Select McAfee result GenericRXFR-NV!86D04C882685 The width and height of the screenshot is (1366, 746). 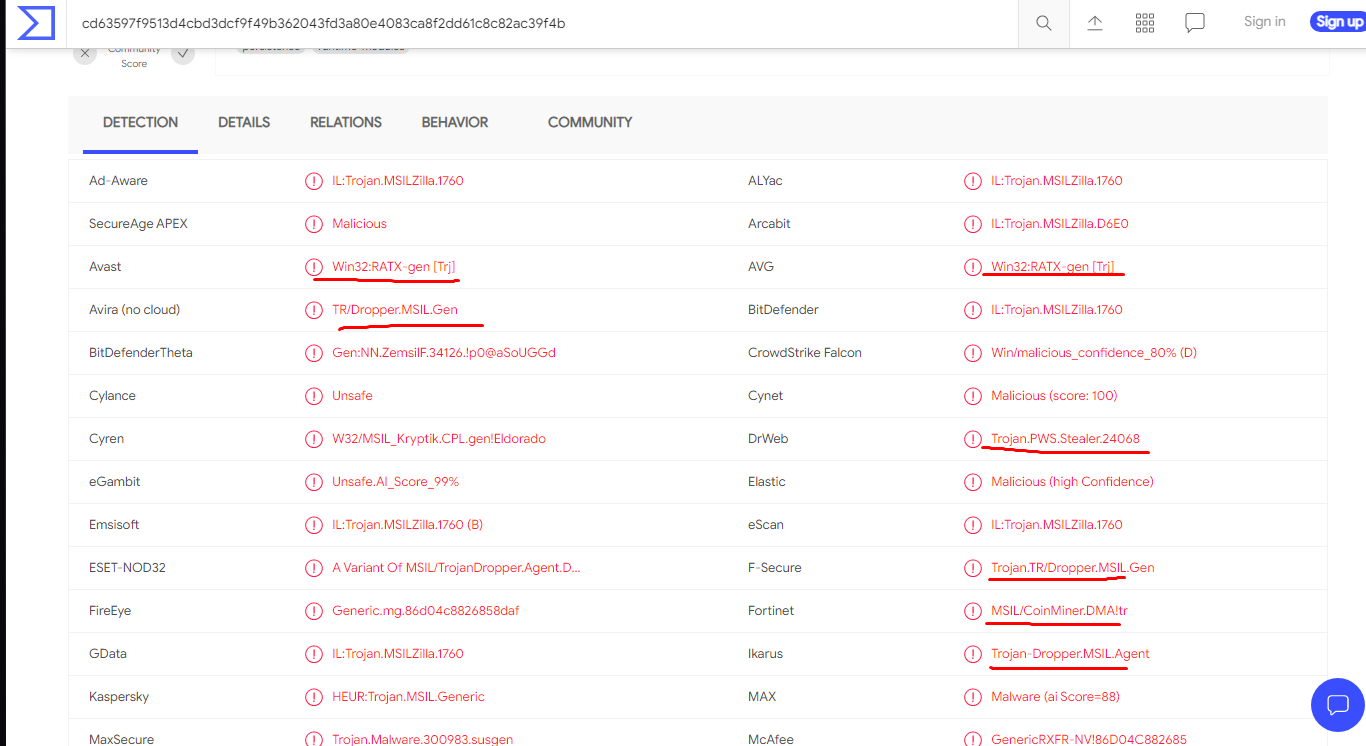[1089, 740]
